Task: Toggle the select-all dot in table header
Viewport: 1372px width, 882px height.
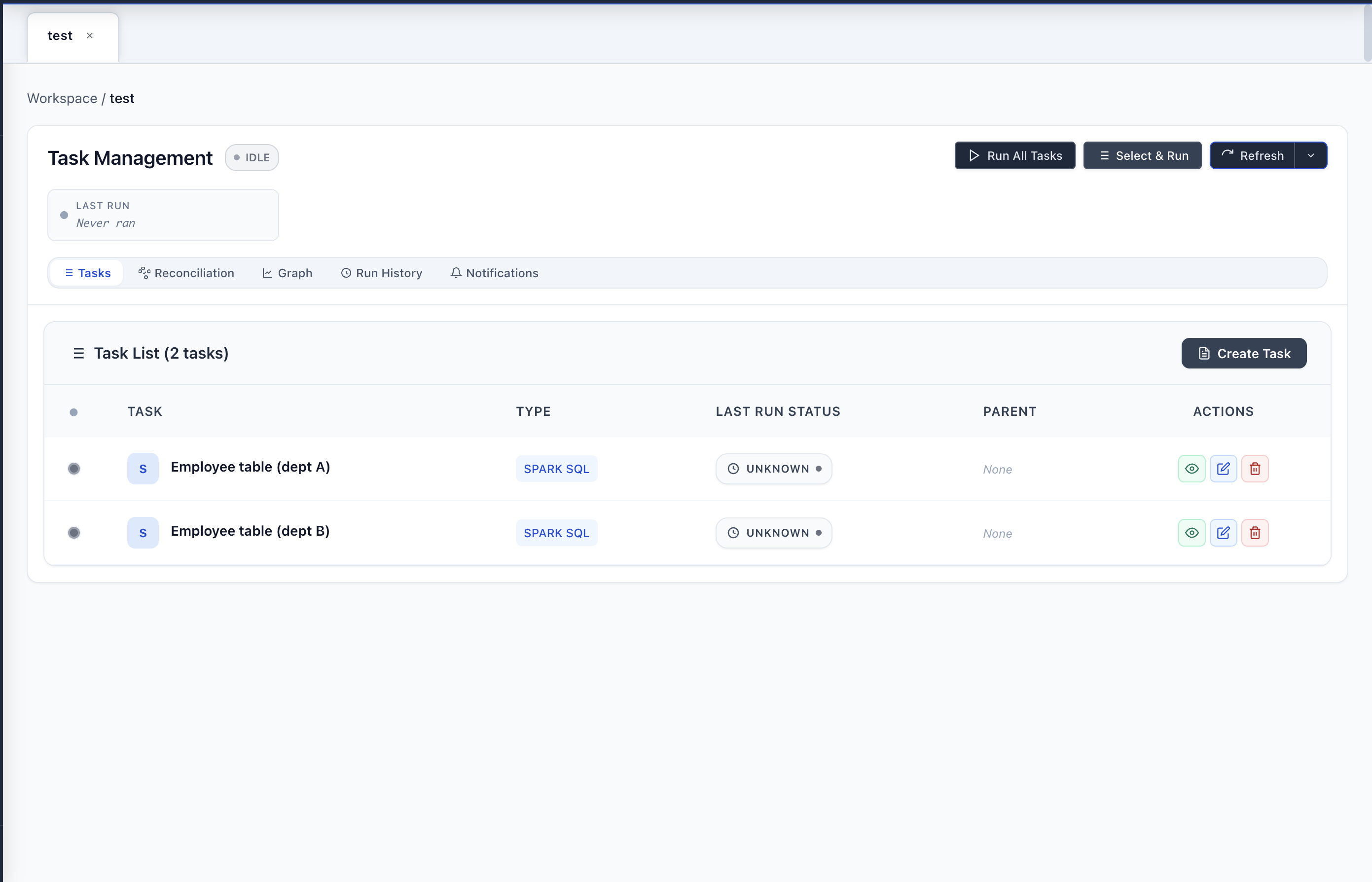Action: [73, 412]
